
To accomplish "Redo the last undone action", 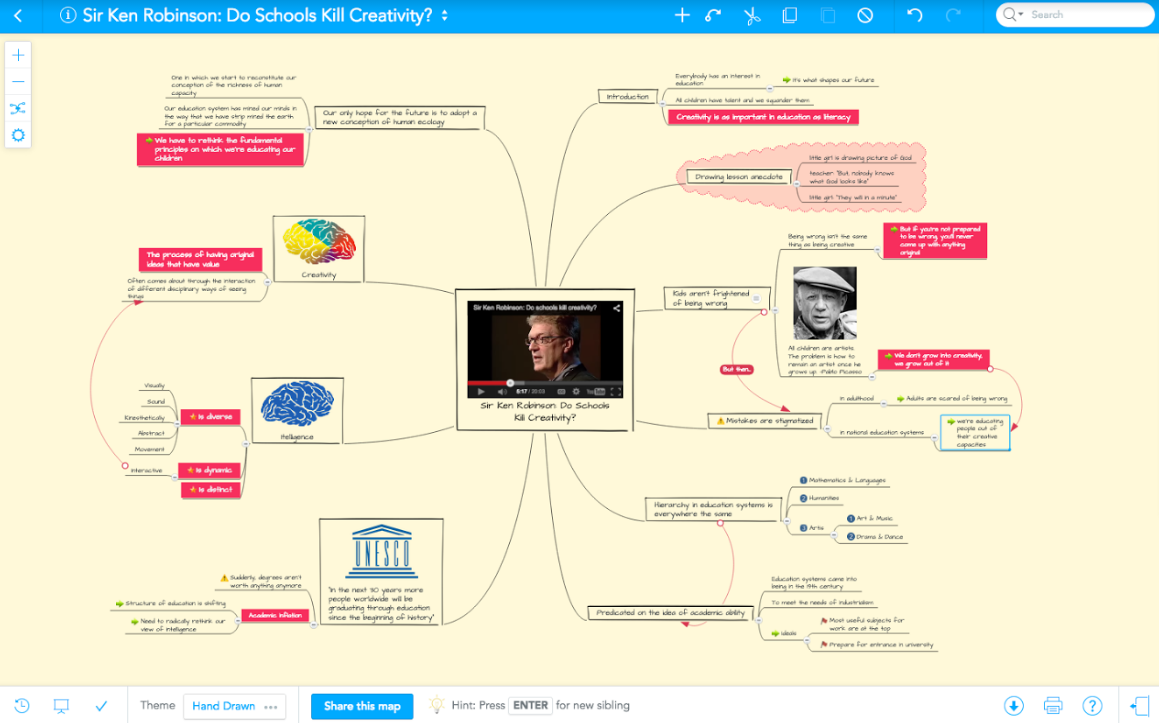I will [x=954, y=16].
